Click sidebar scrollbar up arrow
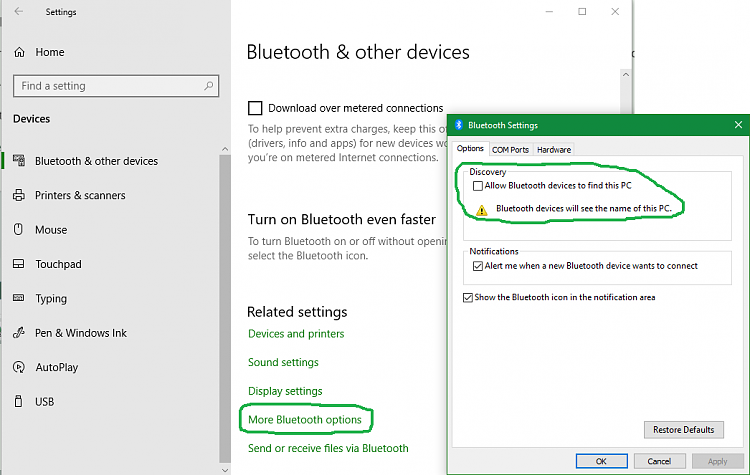Image resolution: width=750 pixels, height=475 pixels. 225,149
